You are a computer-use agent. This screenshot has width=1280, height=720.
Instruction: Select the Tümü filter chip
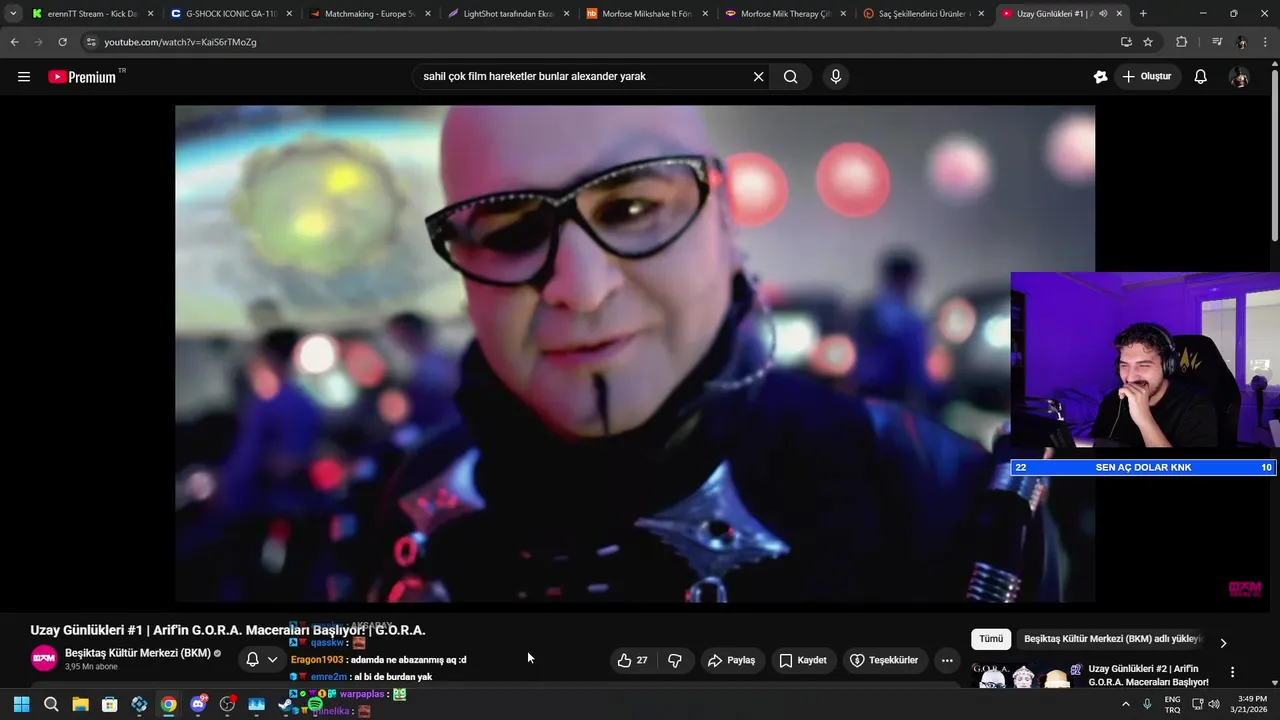(990, 639)
